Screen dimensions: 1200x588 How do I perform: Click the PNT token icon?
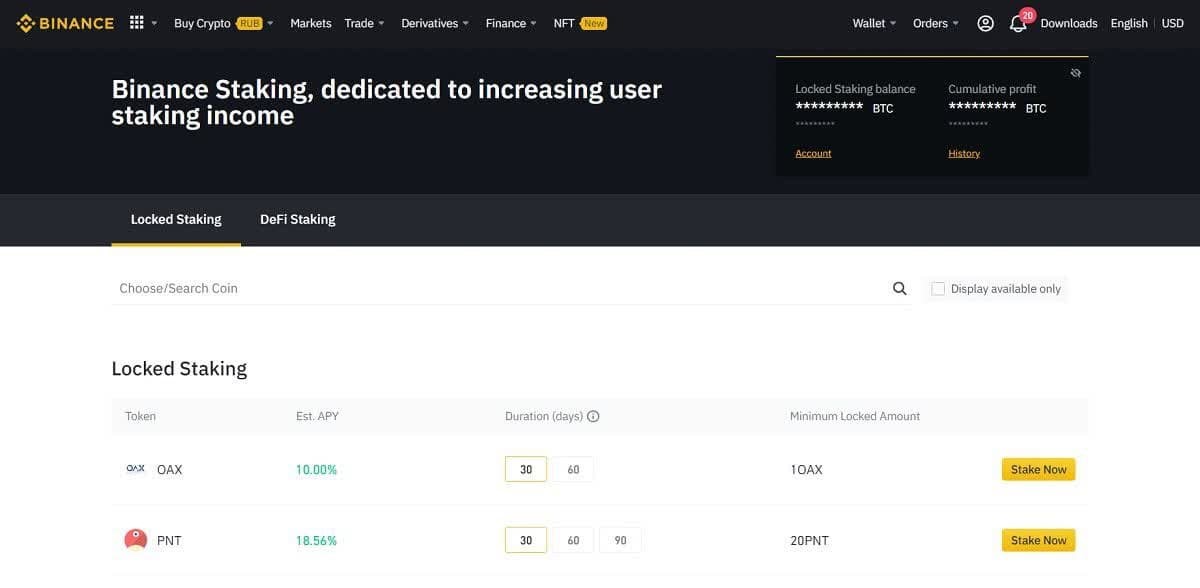[135, 540]
